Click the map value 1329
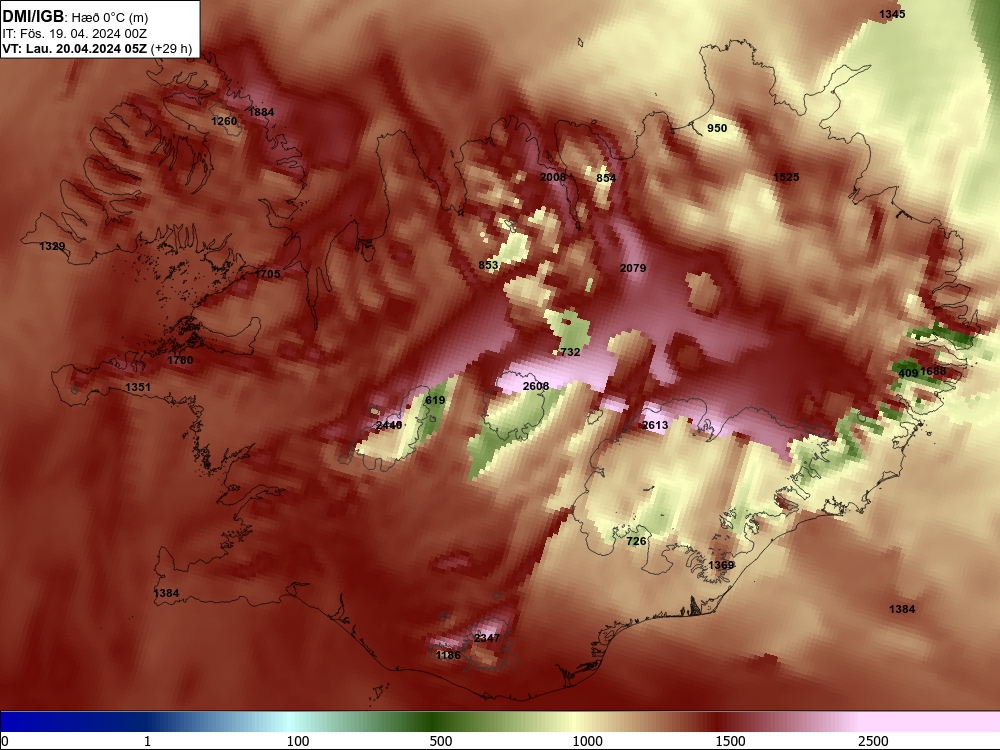This screenshot has height=750, width=1000. [52, 246]
